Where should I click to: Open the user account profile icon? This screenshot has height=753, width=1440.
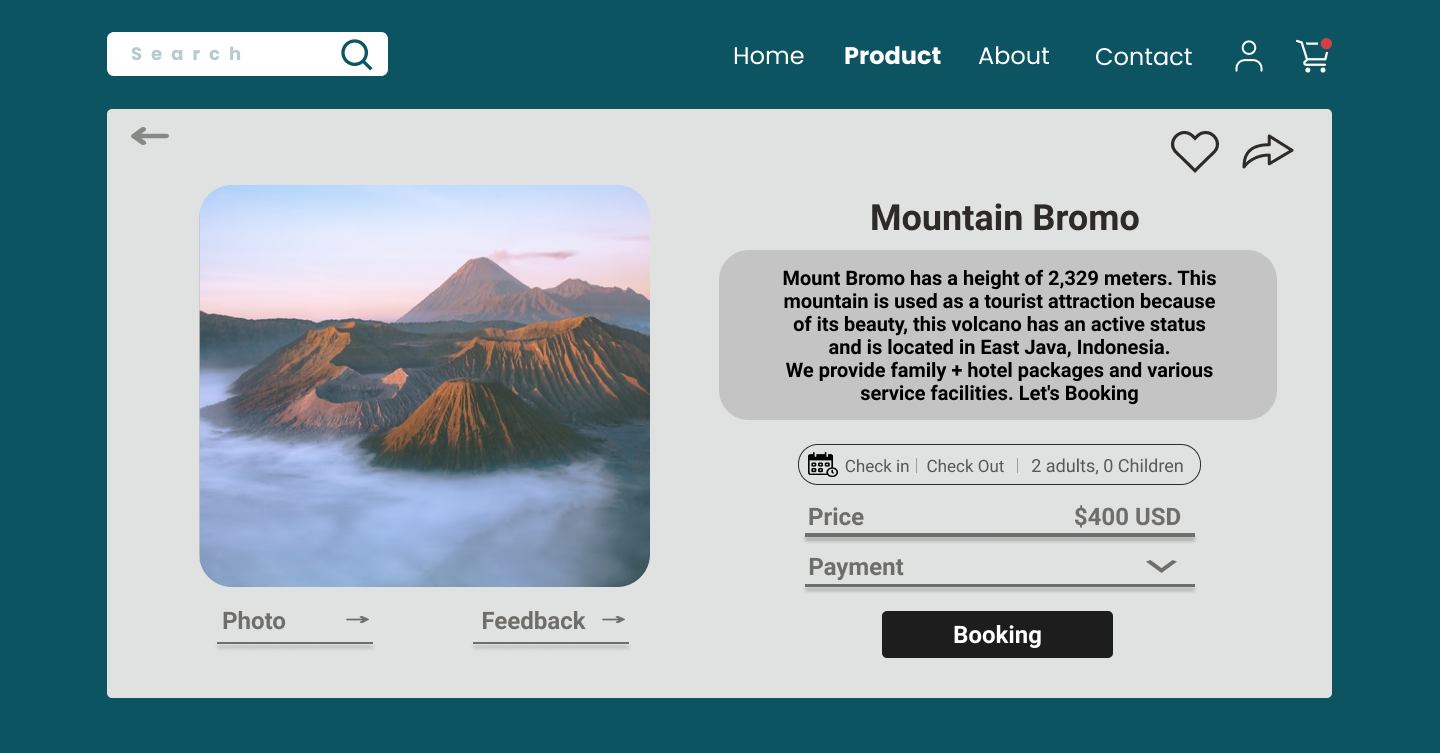pyautogui.click(x=1248, y=56)
